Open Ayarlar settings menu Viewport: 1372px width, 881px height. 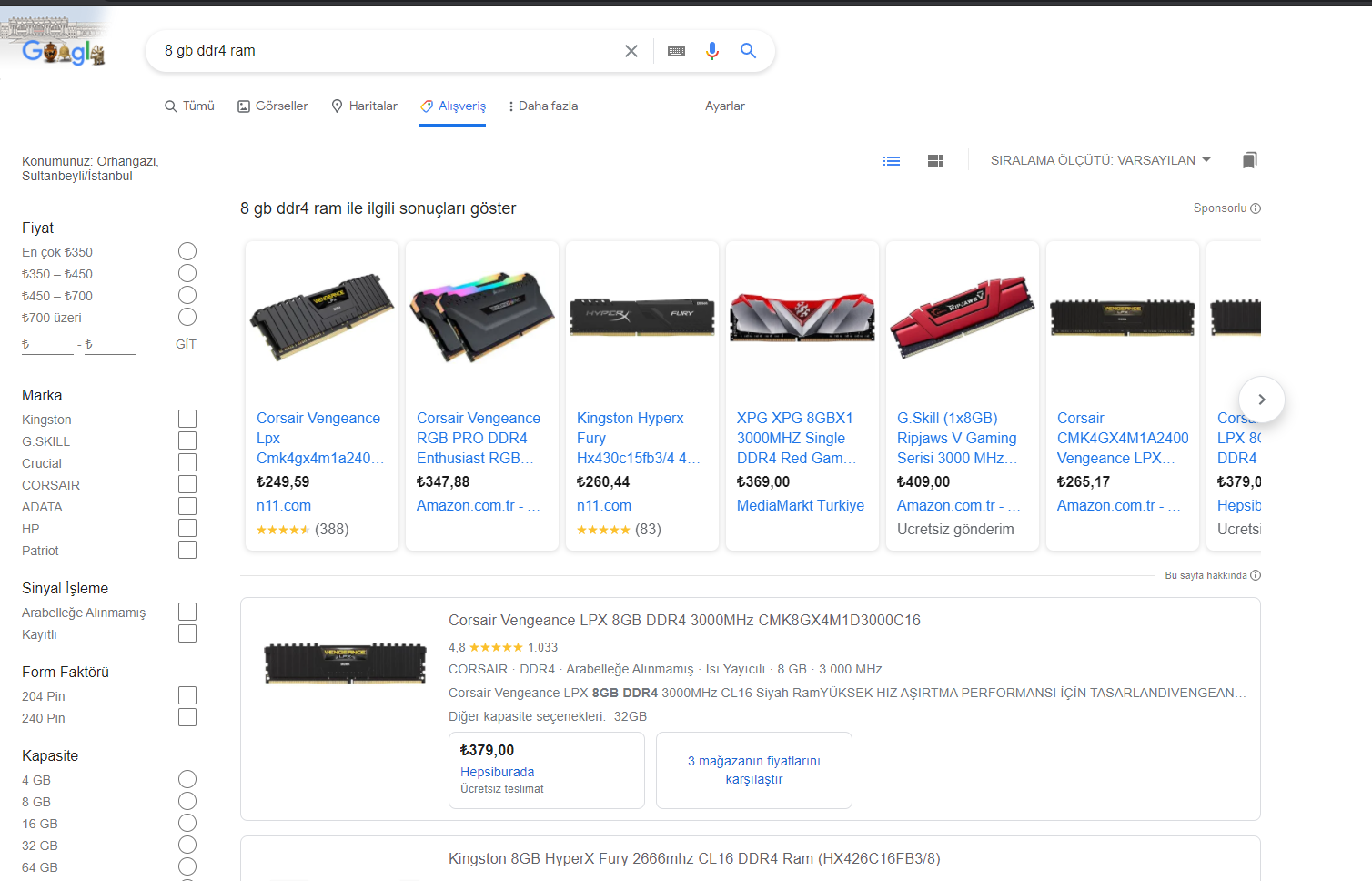(725, 106)
